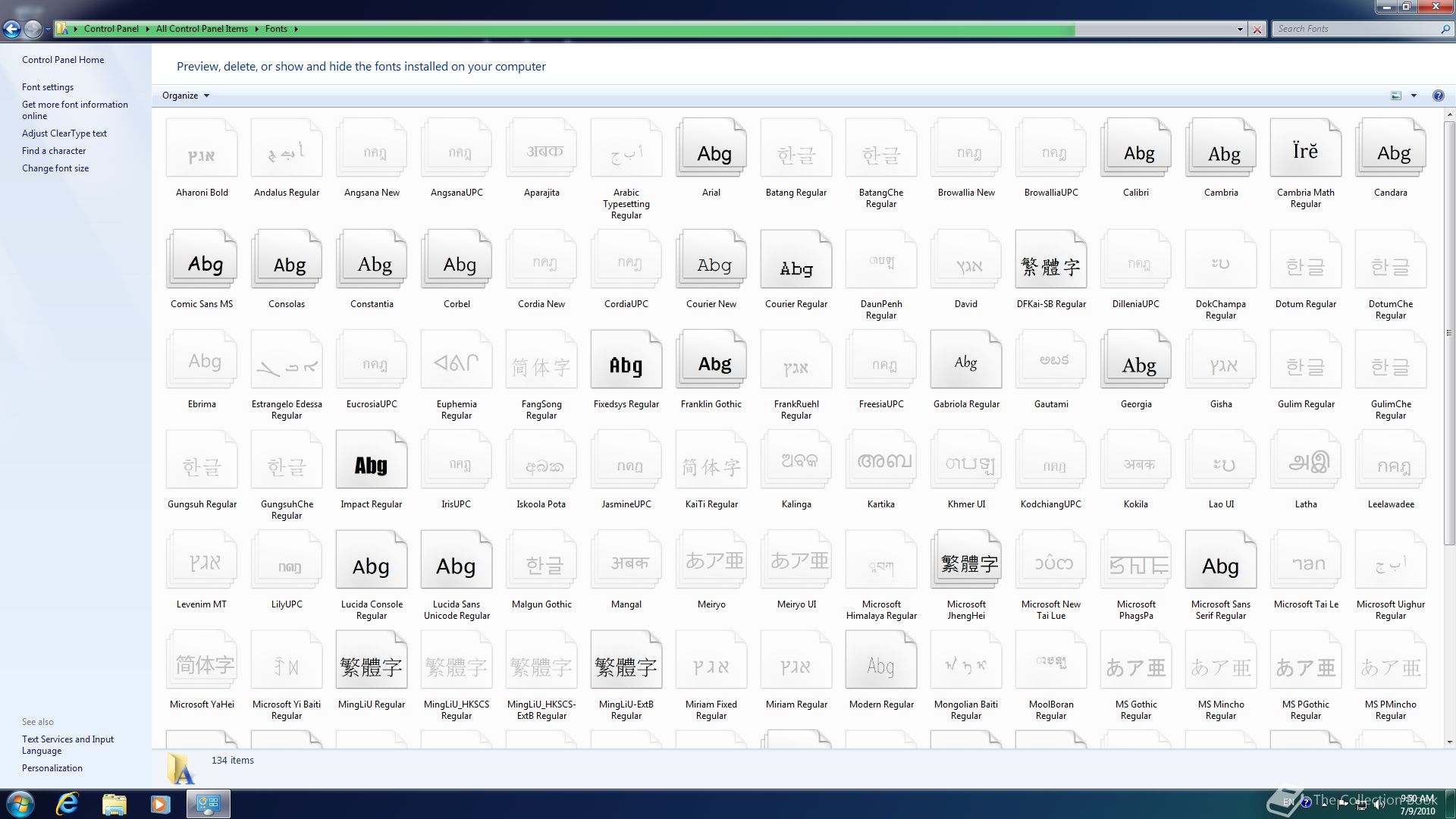Image resolution: width=1456 pixels, height=819 pixels.
Task: Open the Windows Start button
Action: 20,804
